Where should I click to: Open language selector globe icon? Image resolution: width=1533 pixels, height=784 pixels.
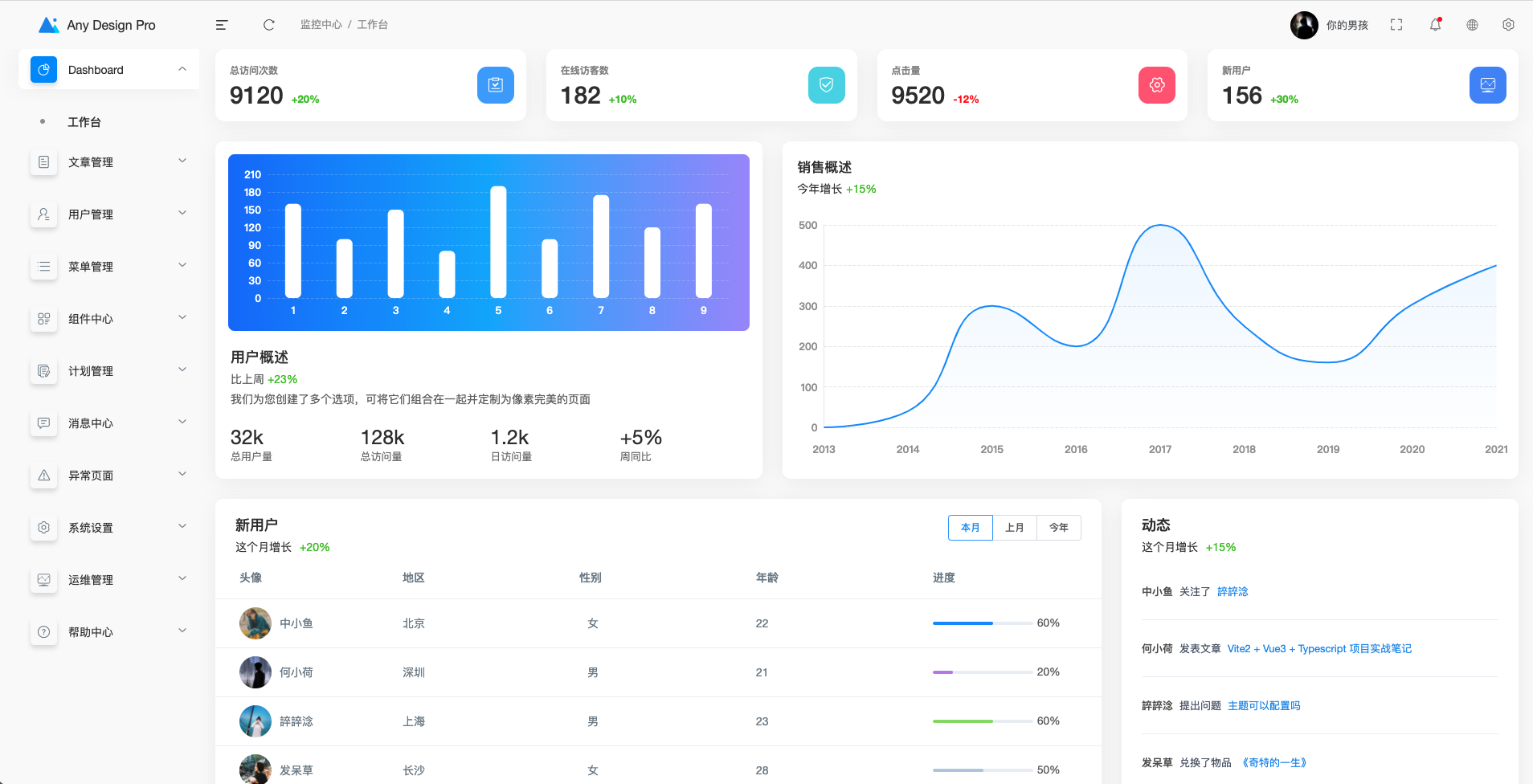1472,25
